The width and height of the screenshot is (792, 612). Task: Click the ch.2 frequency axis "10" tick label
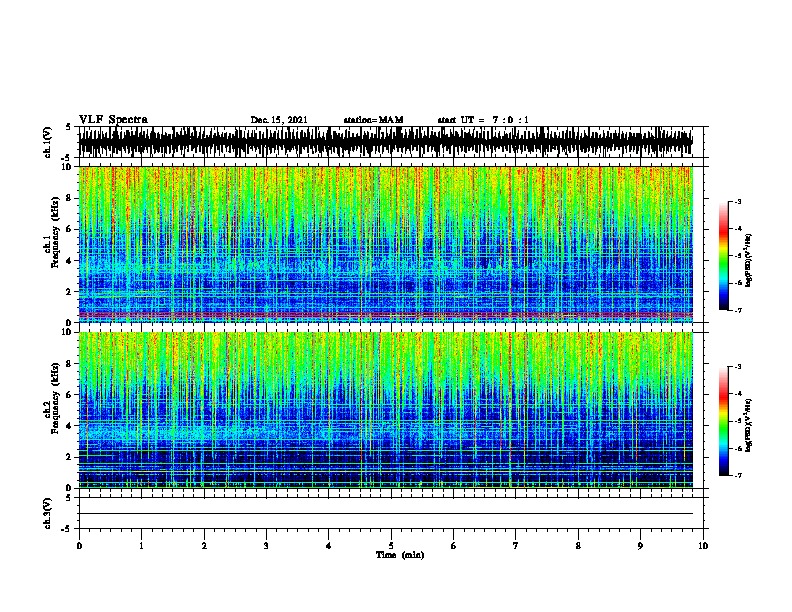[67, 332]
